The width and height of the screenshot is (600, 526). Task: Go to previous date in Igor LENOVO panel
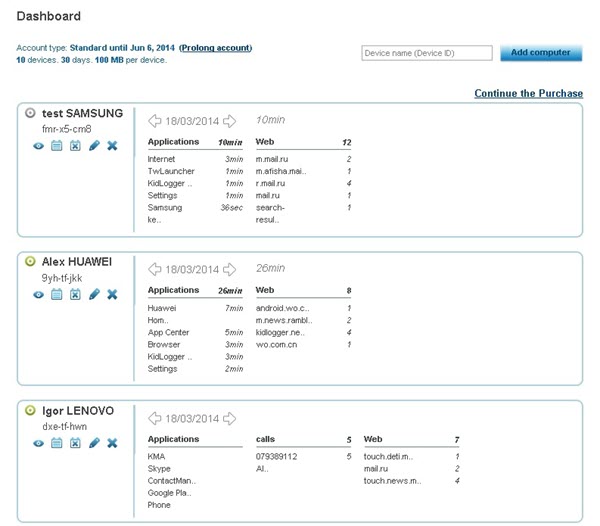[x=155, y=418]
